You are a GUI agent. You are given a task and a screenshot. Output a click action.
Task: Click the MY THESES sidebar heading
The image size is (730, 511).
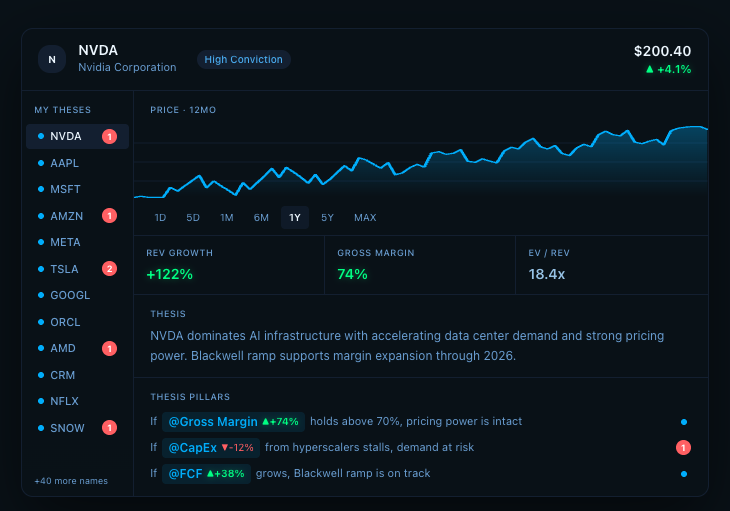tap(62, 110)
